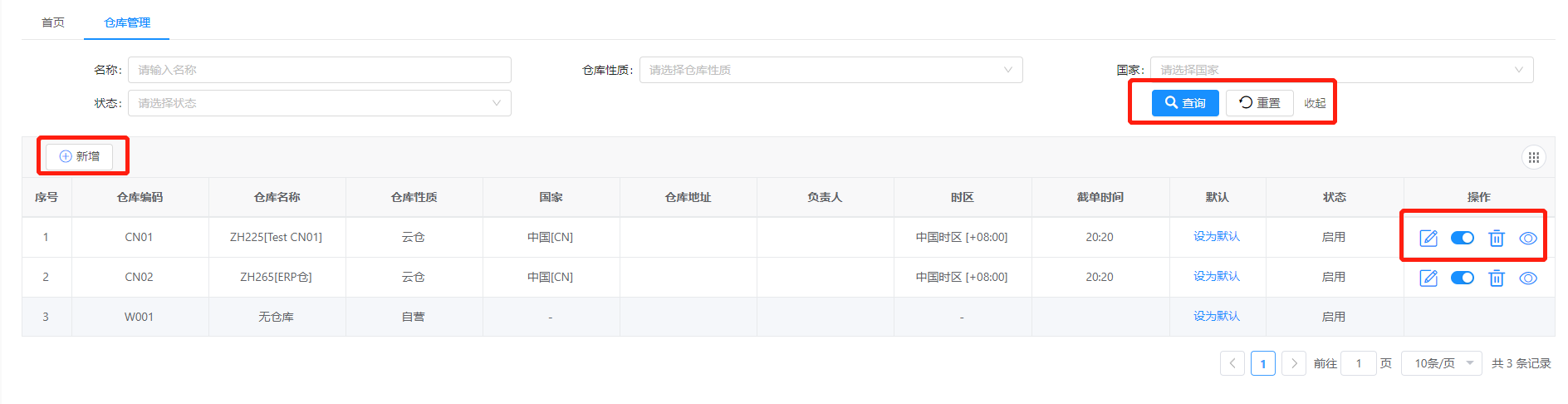View details eye icon for CN02
1568x404 pixels.
tap(1527, 278)
